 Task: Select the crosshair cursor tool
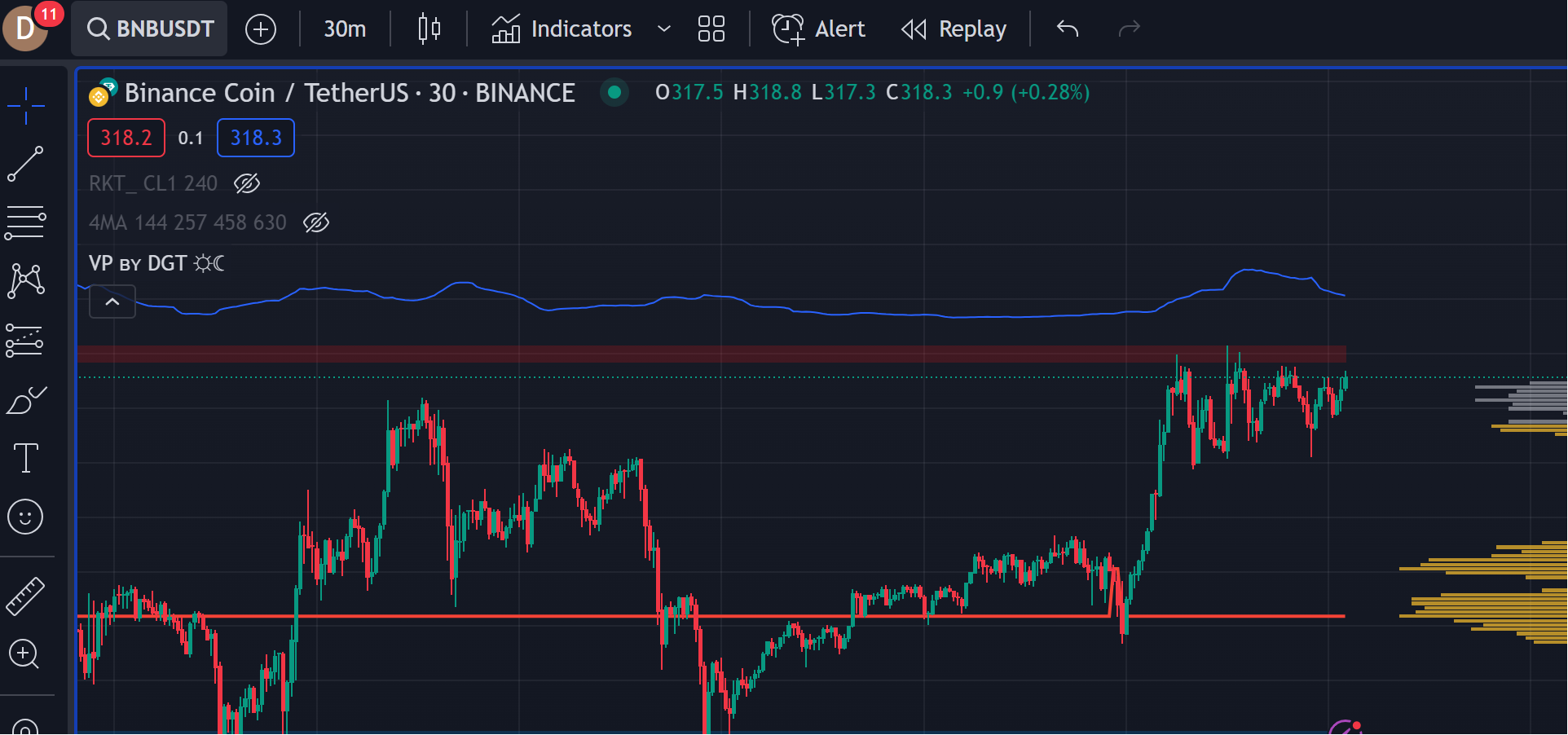26,106
